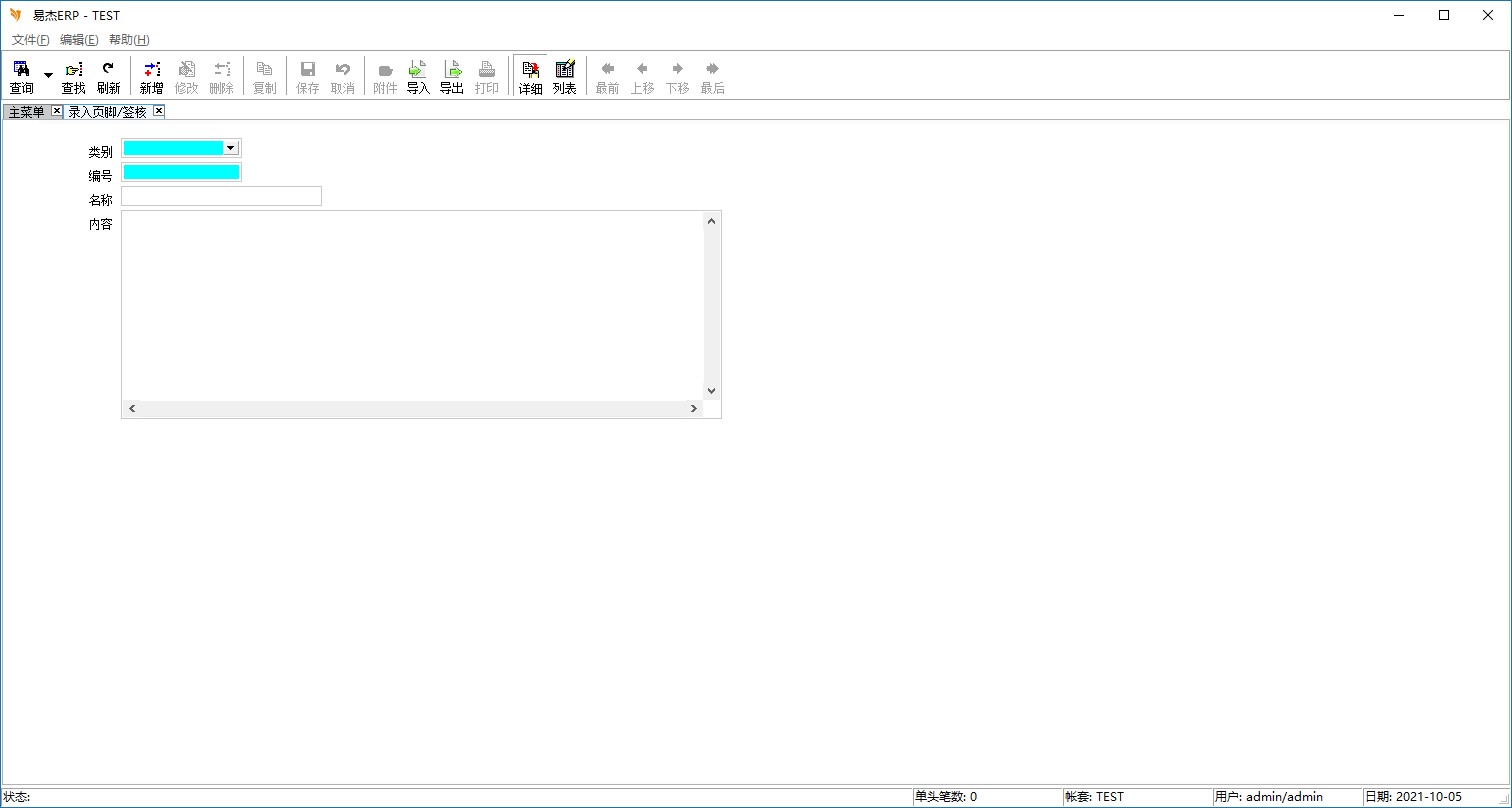The height and width of the screenshot is (808, 1512).
Task: Click the 查找 (Find) toolbar icon
Action: [x=73, y=76]
